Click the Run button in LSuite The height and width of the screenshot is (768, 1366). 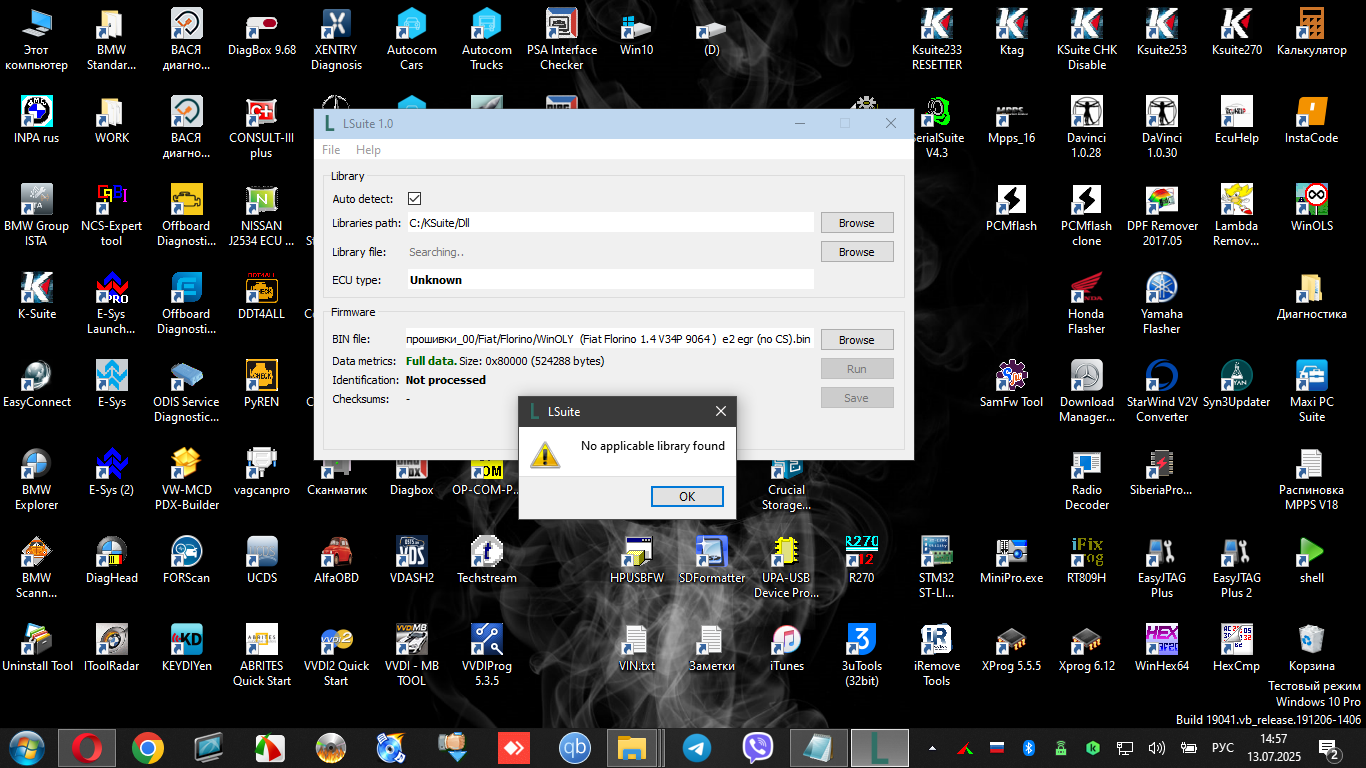(857, 369)
